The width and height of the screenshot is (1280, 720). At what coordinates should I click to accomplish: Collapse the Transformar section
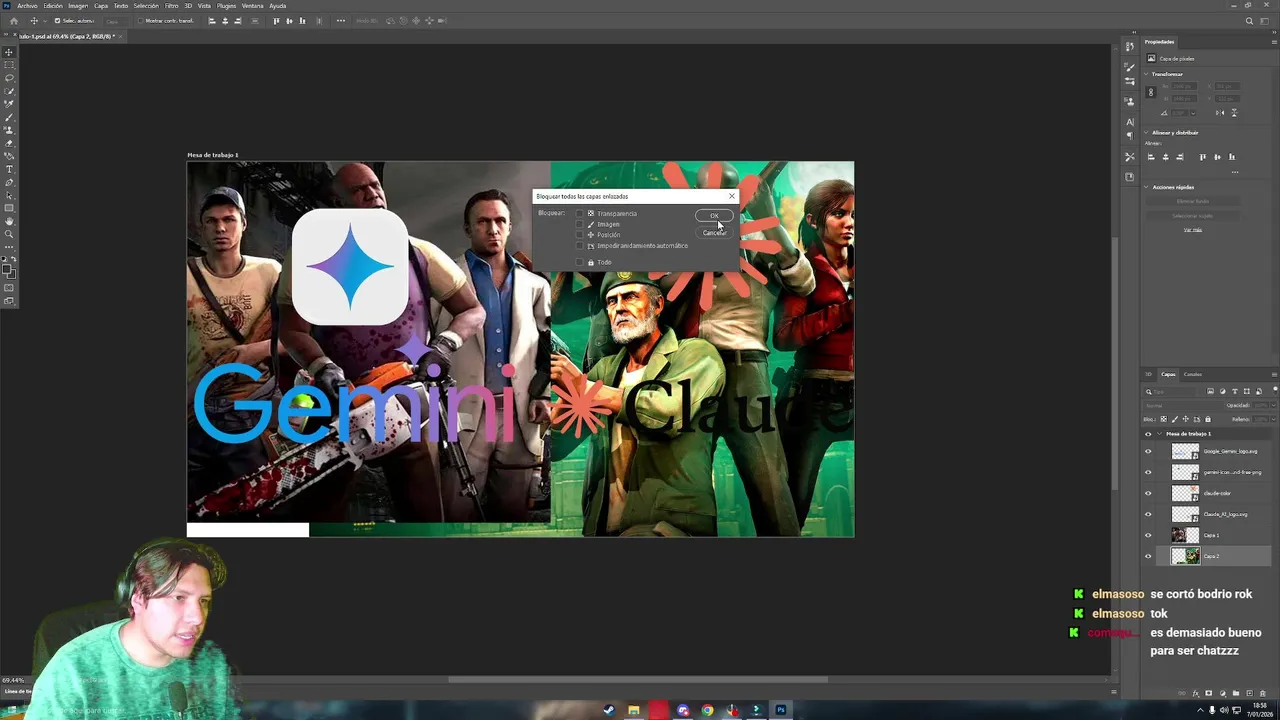[x=1147, y=74]
